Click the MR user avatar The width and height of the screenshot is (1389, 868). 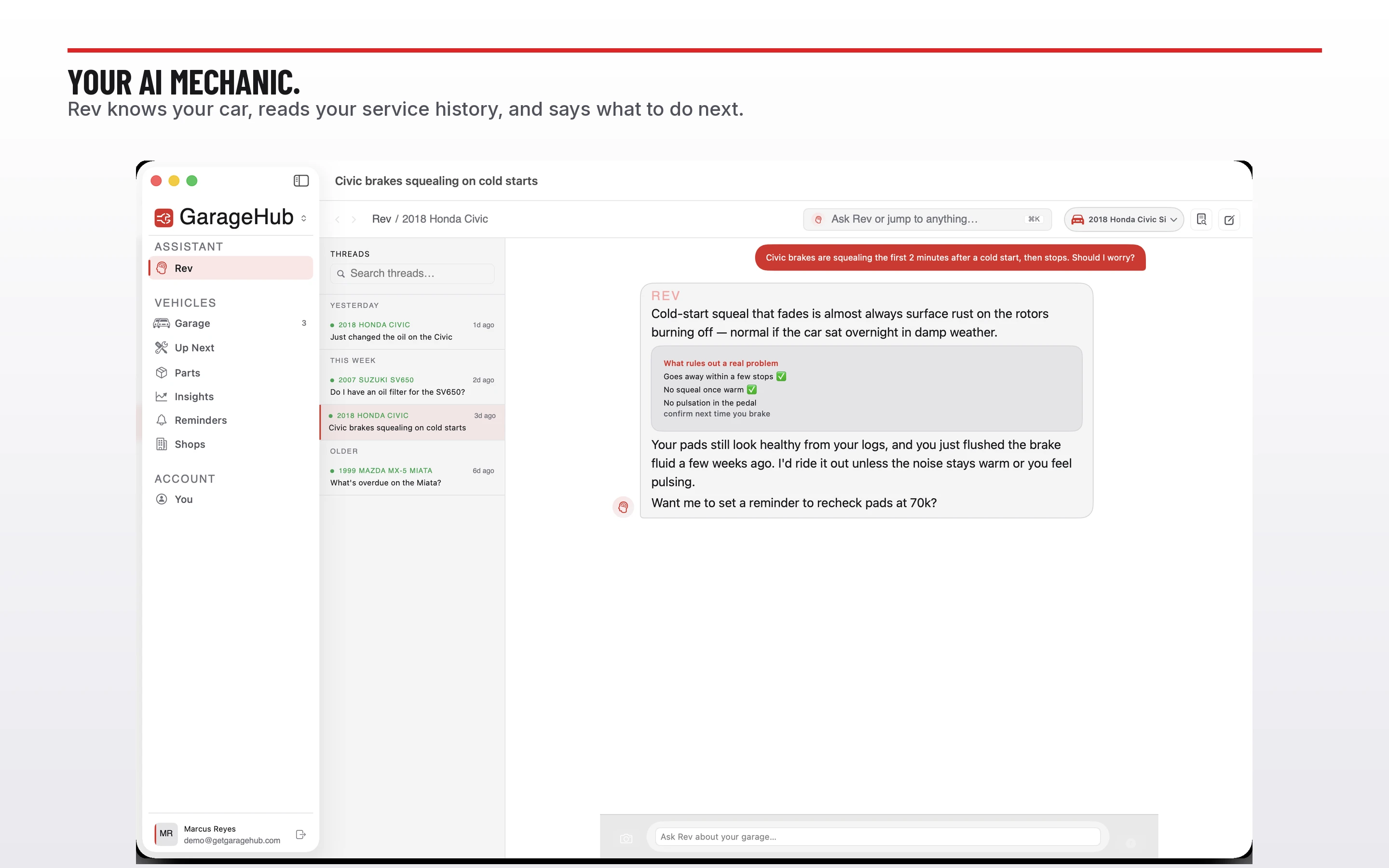[x=166, y=834]
